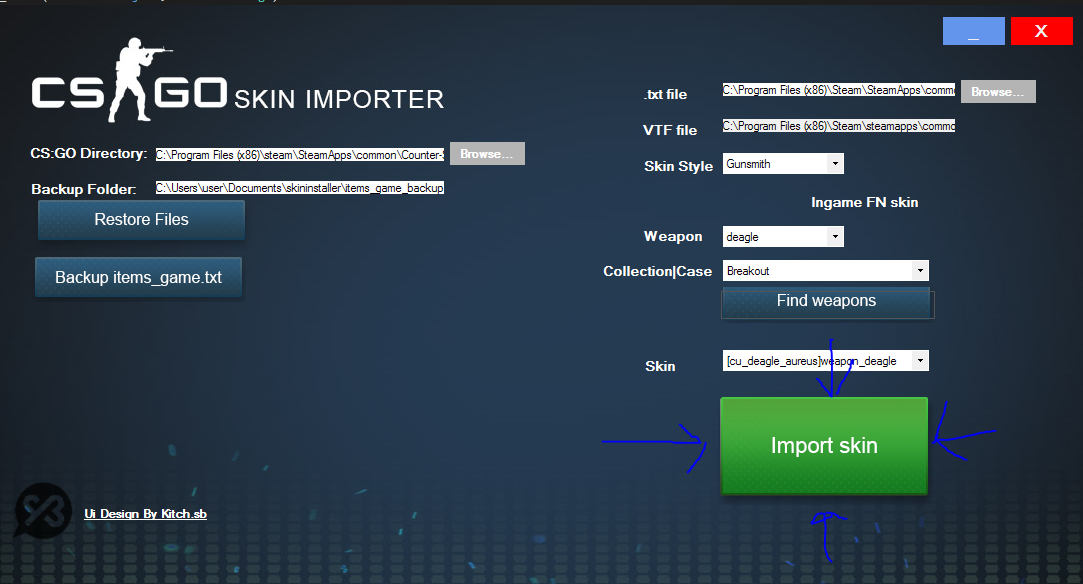Click the VTF file label
Viewport: 1083px width, 584px height.
coord(670,130)
